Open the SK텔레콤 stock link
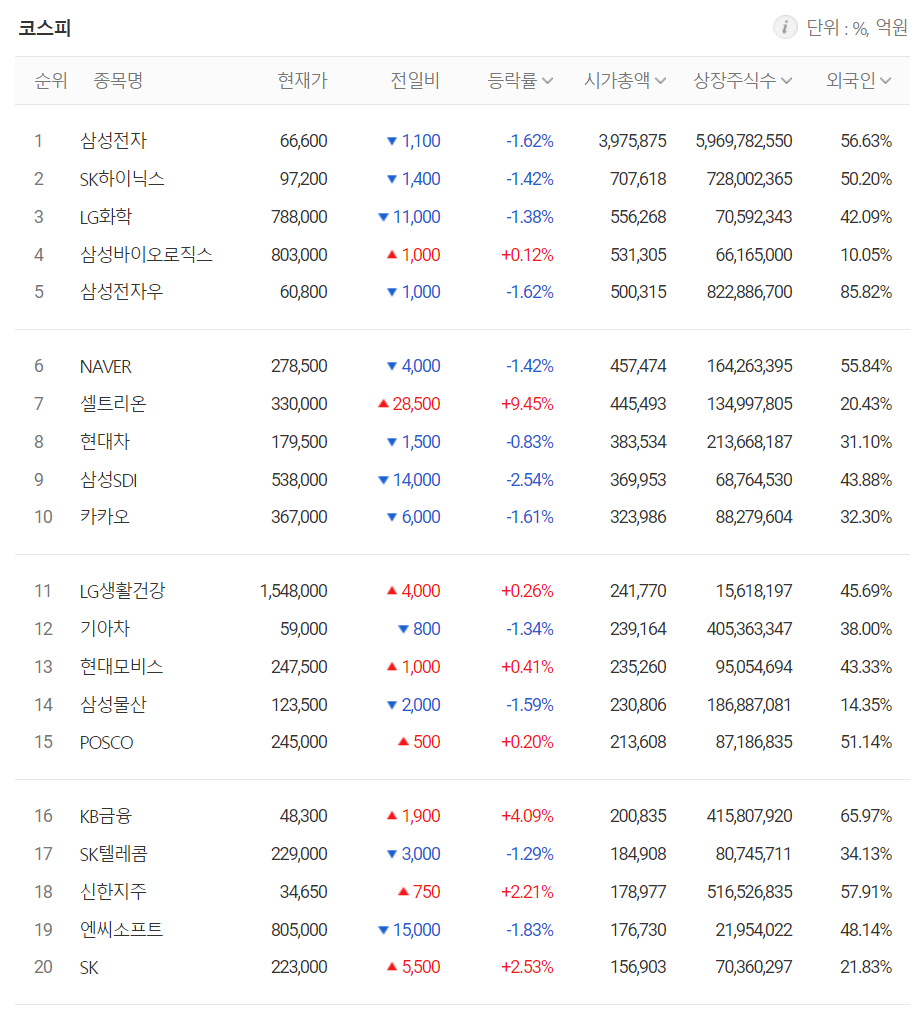 point(113,854)
